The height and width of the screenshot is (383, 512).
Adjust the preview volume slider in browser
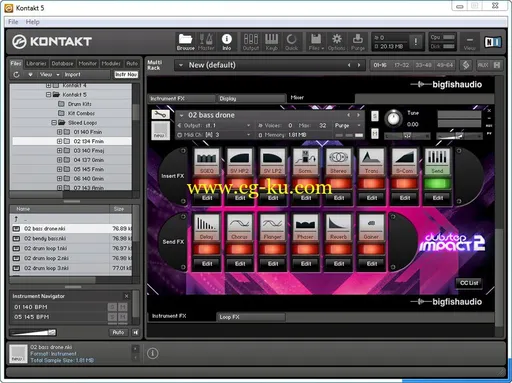(x=33, y=332)
